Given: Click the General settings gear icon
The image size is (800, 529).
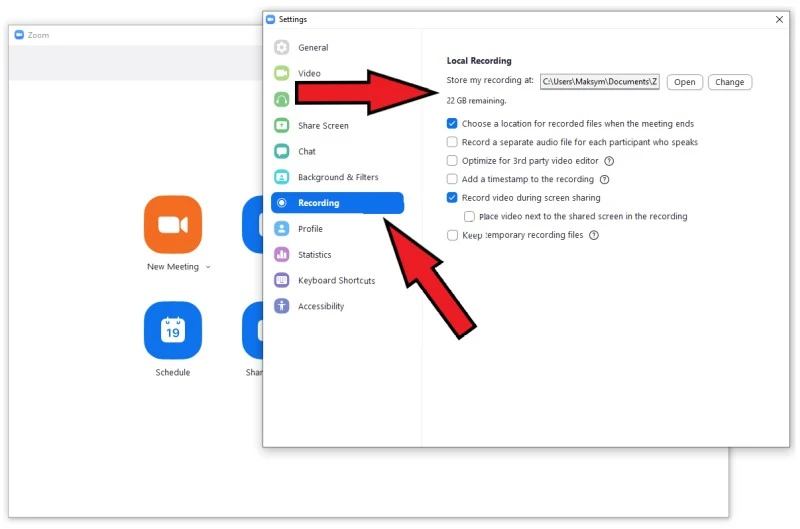Looking at the screenshot, I should click(282, 47).
